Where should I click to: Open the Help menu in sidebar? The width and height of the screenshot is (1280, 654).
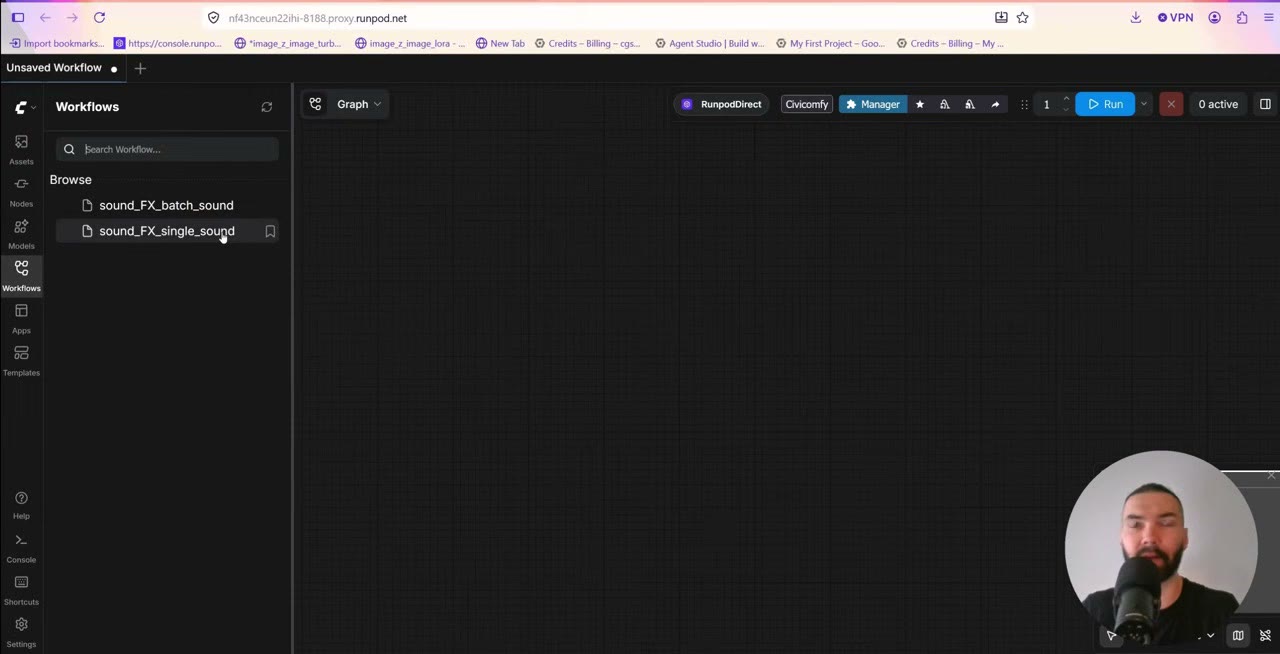21,504
